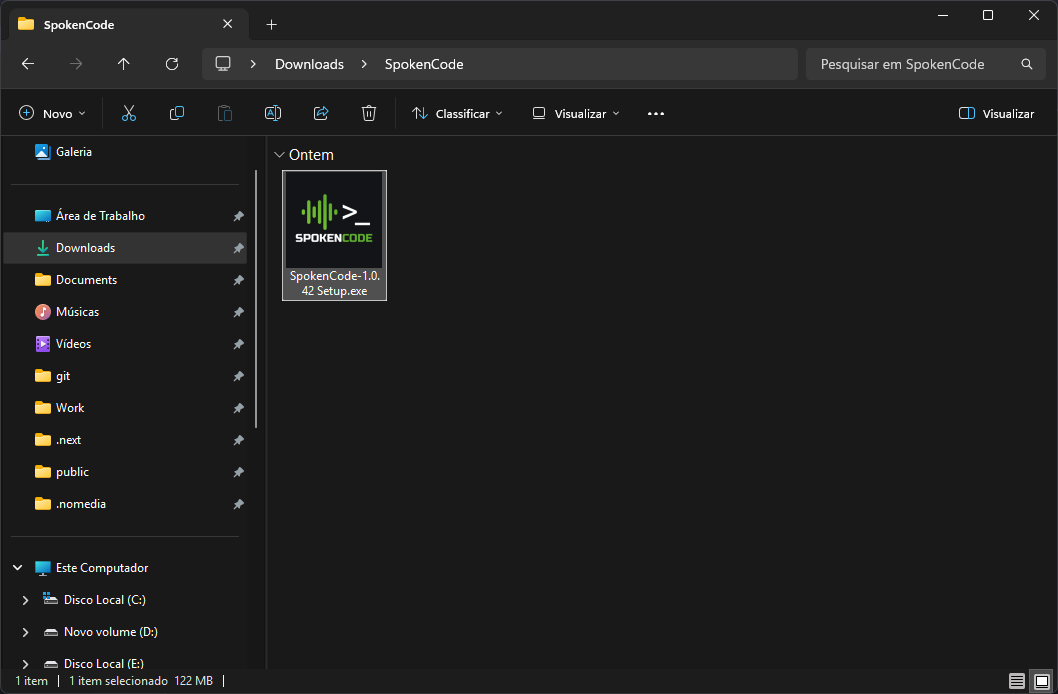Toggle the Visualizar preview pane on the right

[995, 113]
